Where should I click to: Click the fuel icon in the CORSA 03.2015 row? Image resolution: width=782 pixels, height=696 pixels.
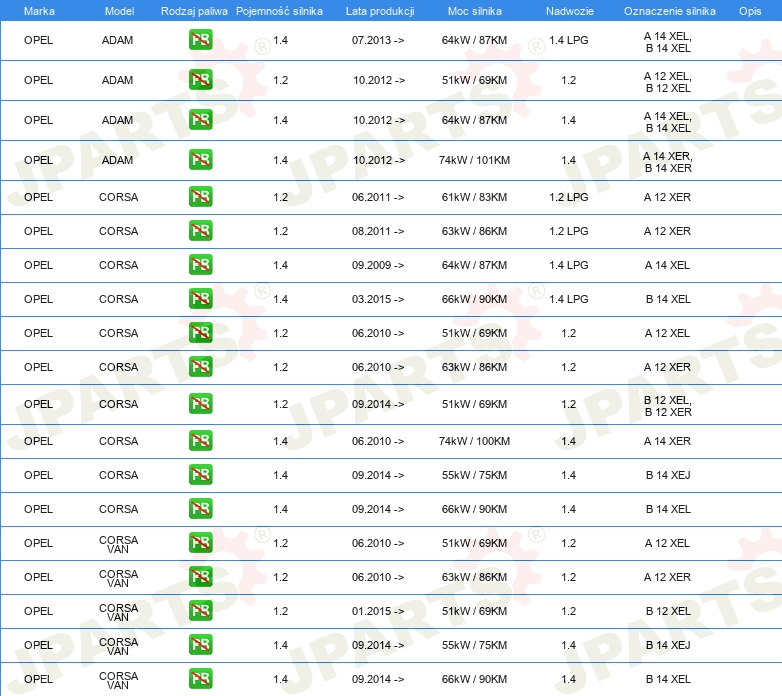(200, 298)
